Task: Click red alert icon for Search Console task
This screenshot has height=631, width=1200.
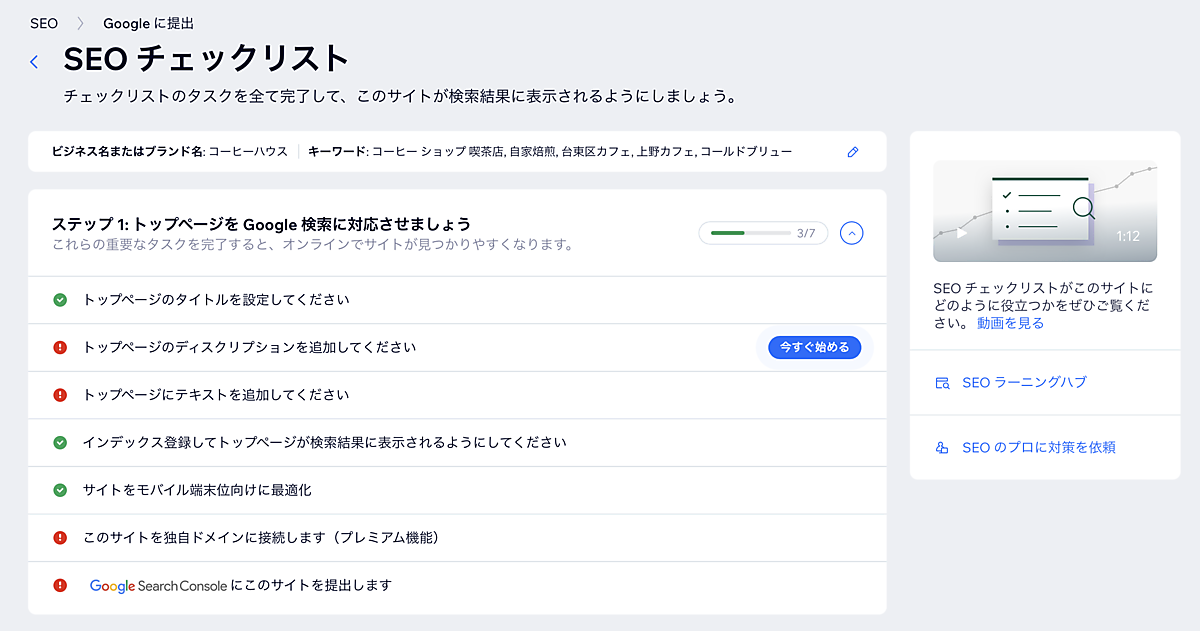Action: pyautogui.click(x=60, y=586)
